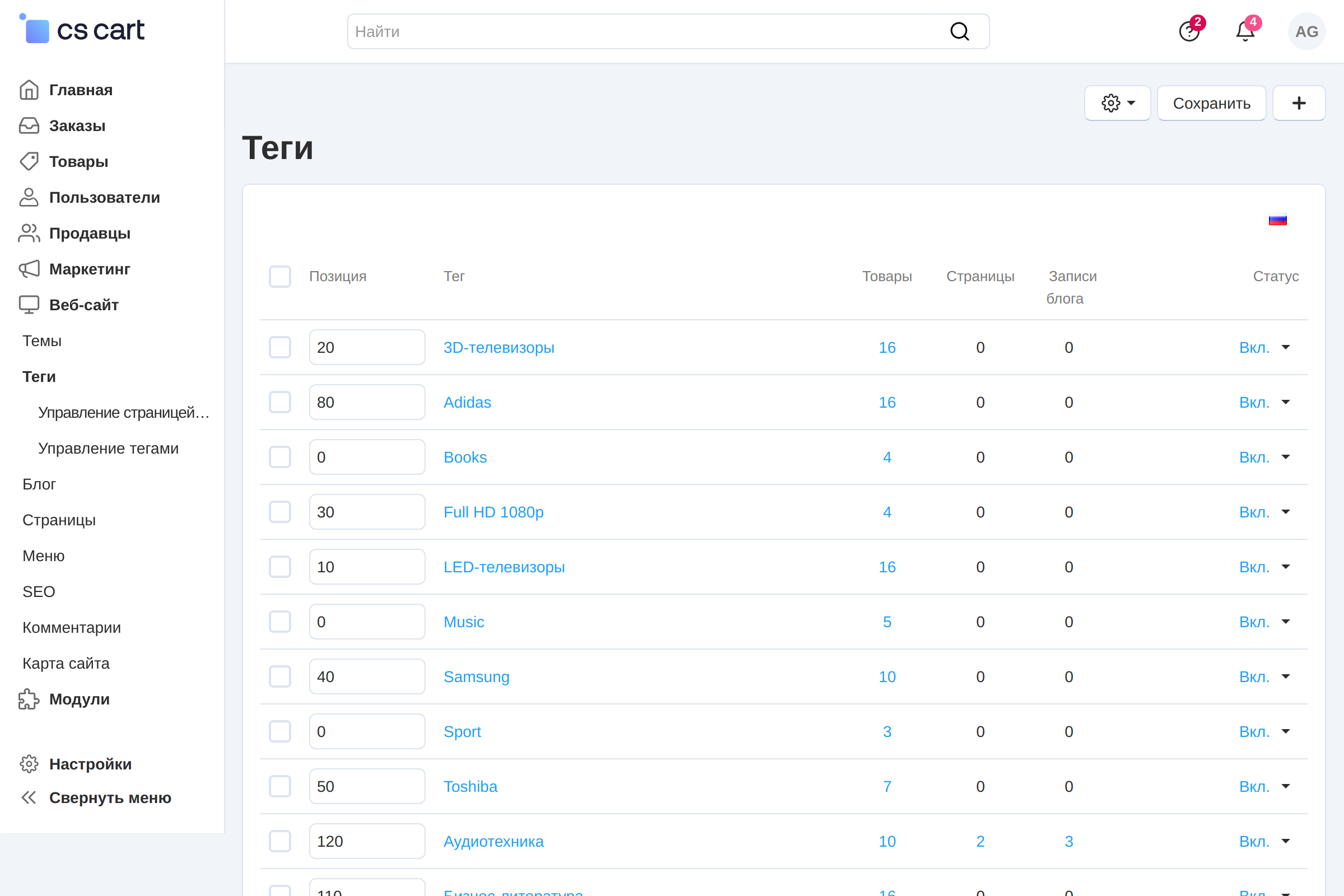
Task: Check the 3D-телевизоры row checkbox
Action: tap(280, 347)
